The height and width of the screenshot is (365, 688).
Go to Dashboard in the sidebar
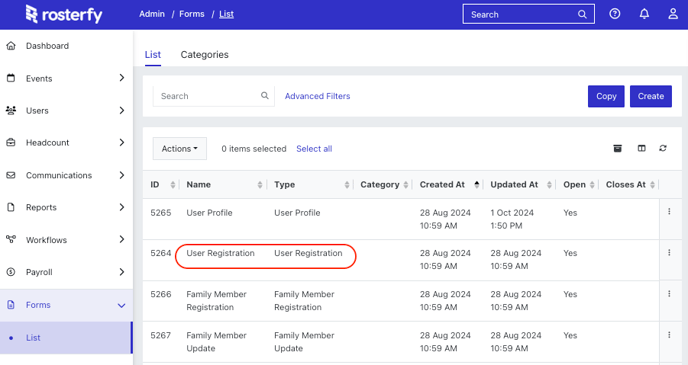tap(47, 46)
